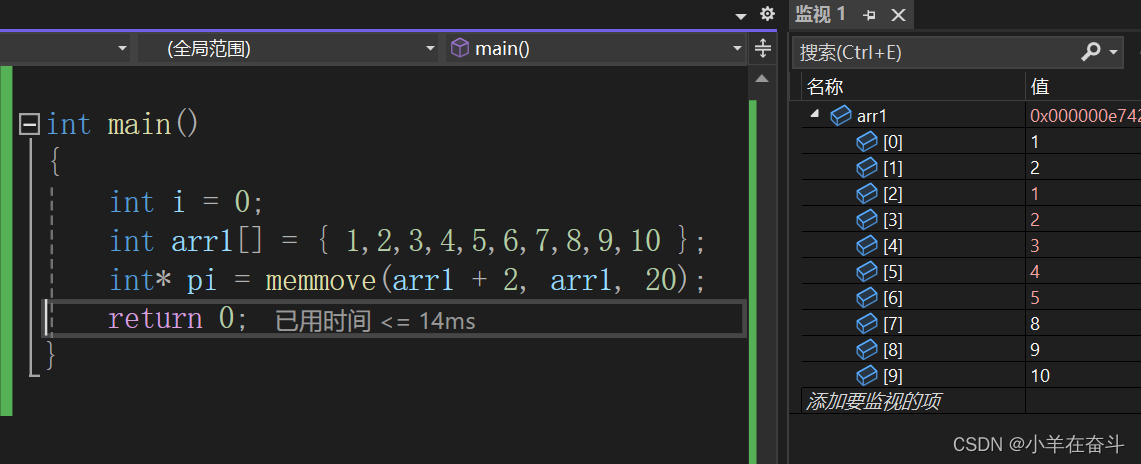Click the red value 1 of element [2]
The image size is (1141, 464).
click(1035, 194)
